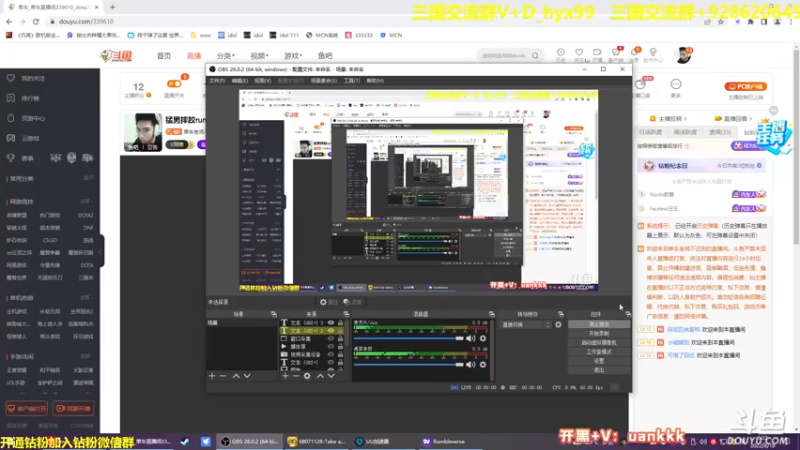The height and width of the screenshot is (450, 800).
Task: Click 开始录制 start recording button
Action: (599, 334)
